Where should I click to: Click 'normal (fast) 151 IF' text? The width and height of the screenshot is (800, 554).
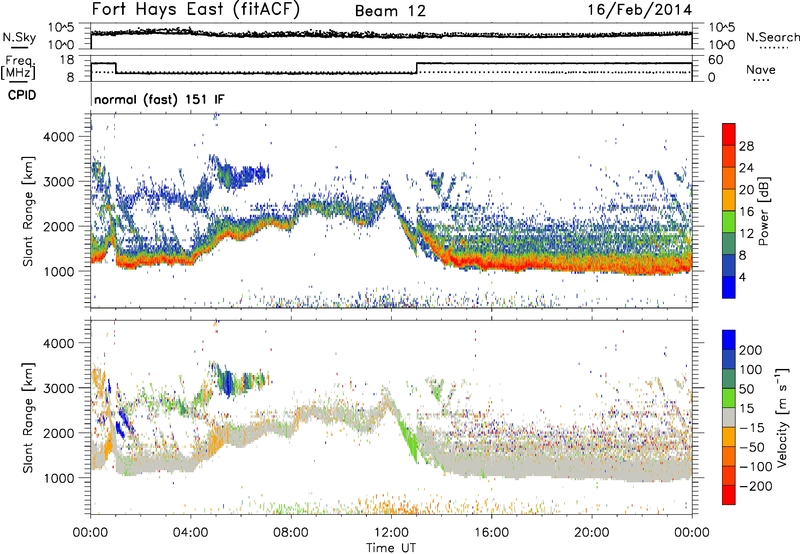[159, 99]
